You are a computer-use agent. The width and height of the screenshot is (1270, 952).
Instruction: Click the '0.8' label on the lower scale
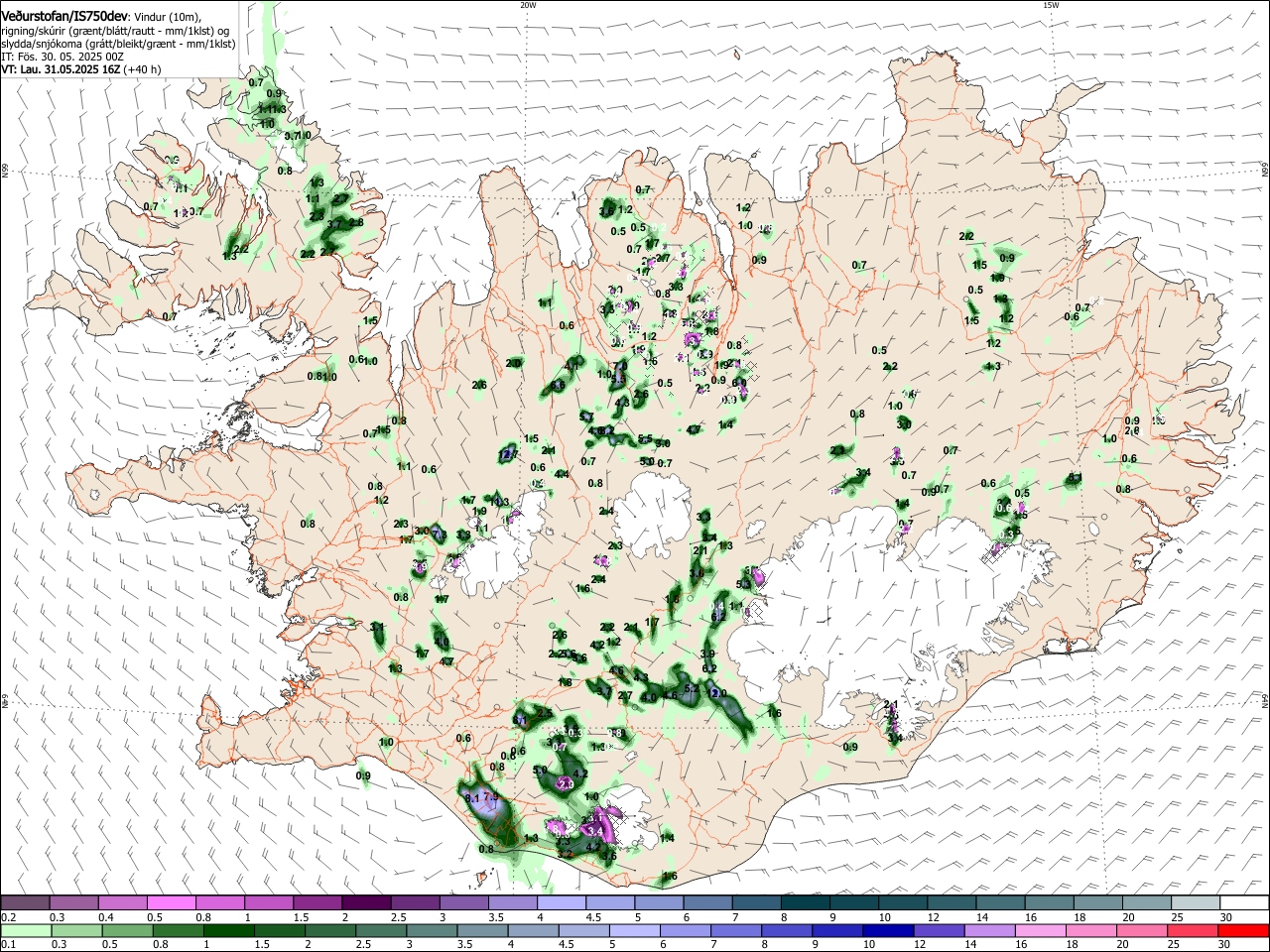pyautogui.click(x=161, y=945)
